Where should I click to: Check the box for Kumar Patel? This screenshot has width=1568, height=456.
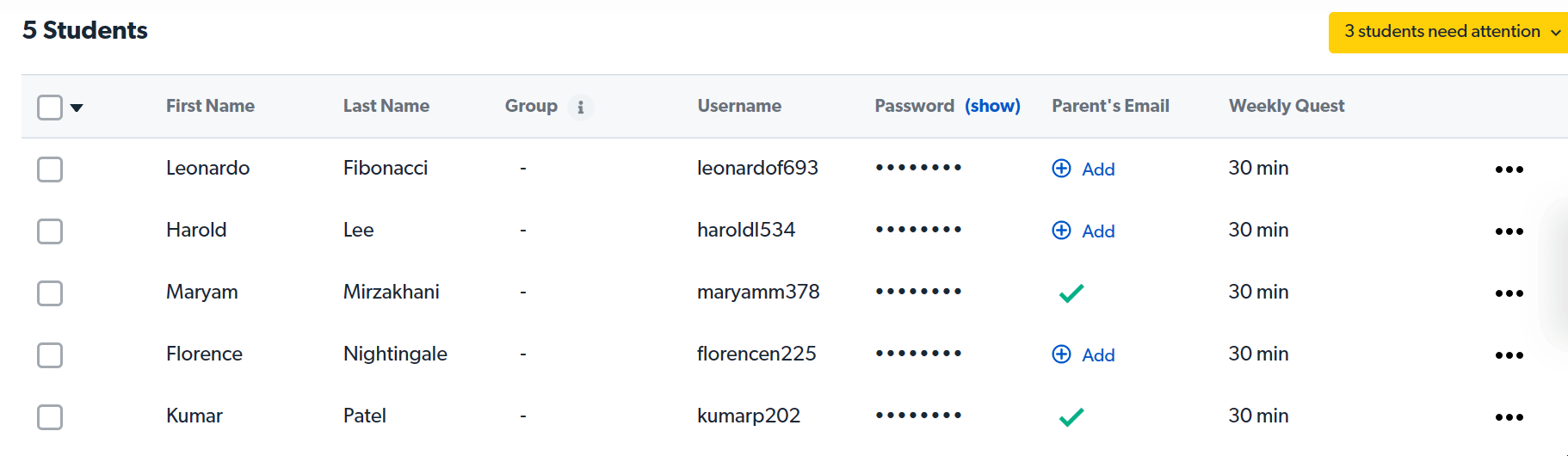point(50,417)
